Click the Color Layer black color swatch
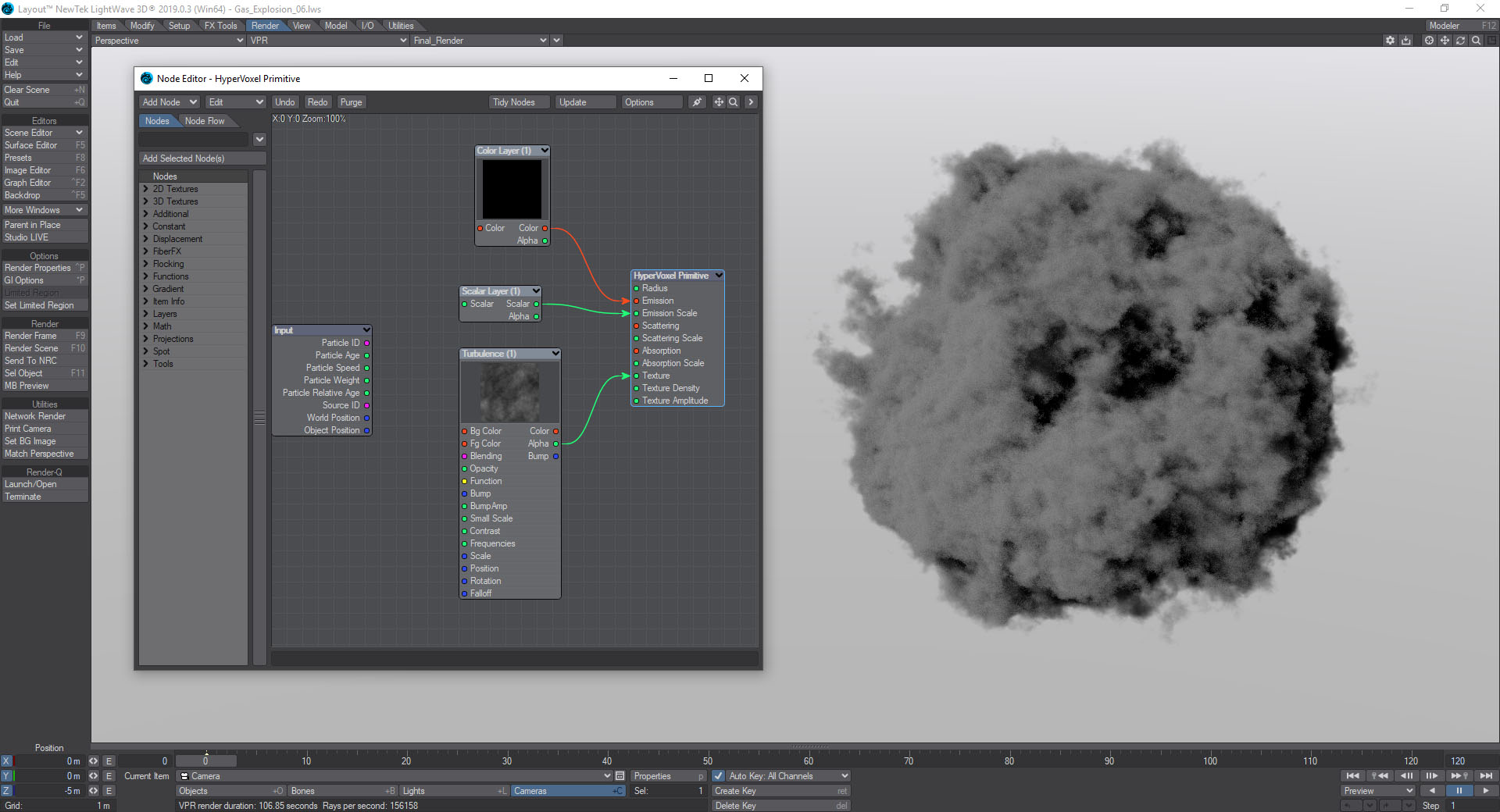 (x=512, y=190)
